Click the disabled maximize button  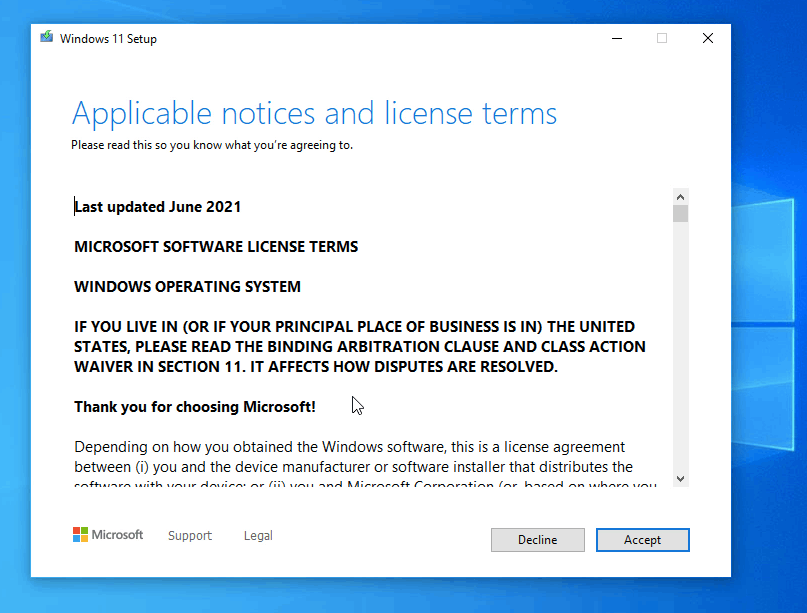click(662, 38)
